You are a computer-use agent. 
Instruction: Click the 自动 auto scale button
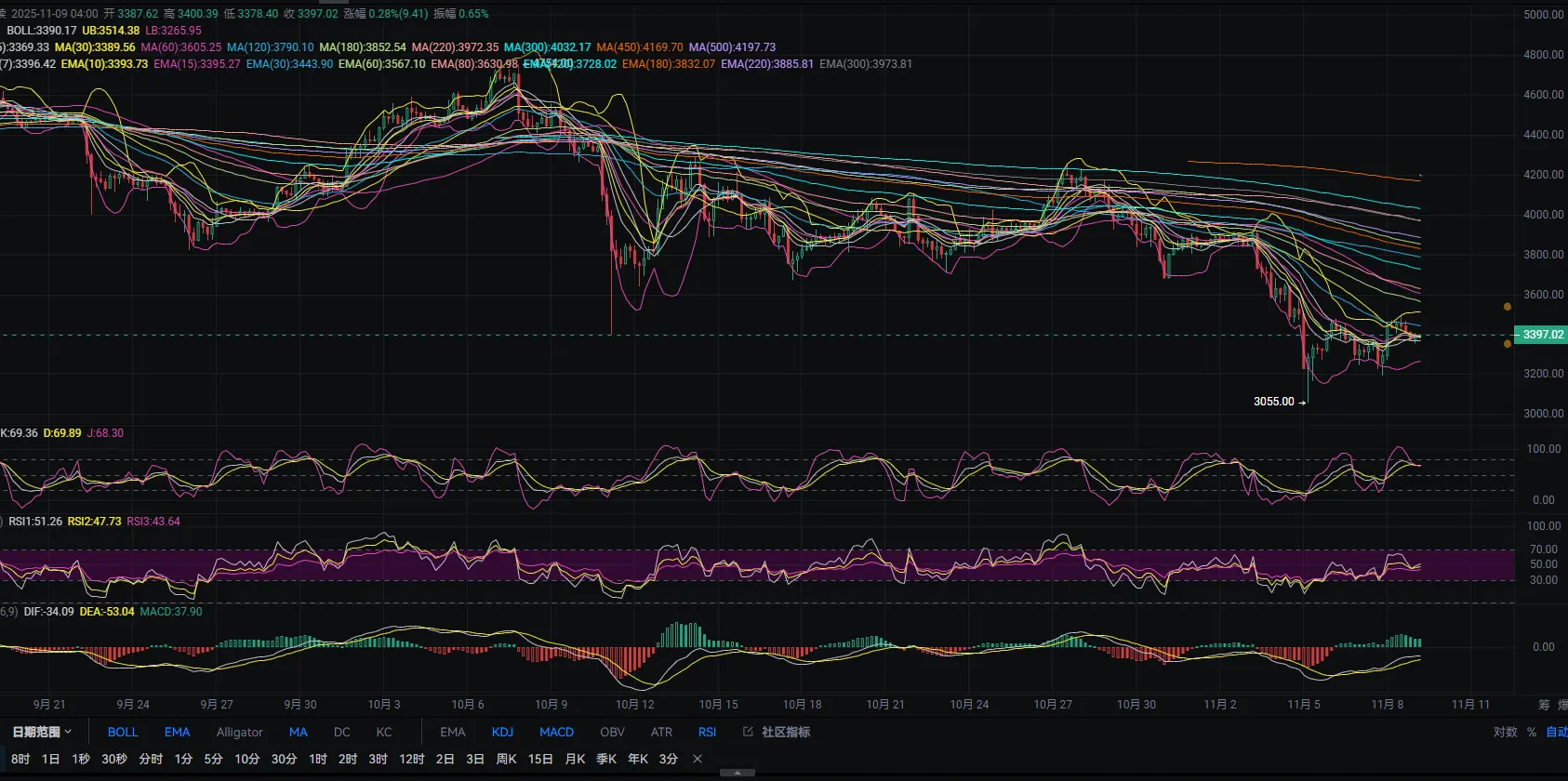(1556, 732)
